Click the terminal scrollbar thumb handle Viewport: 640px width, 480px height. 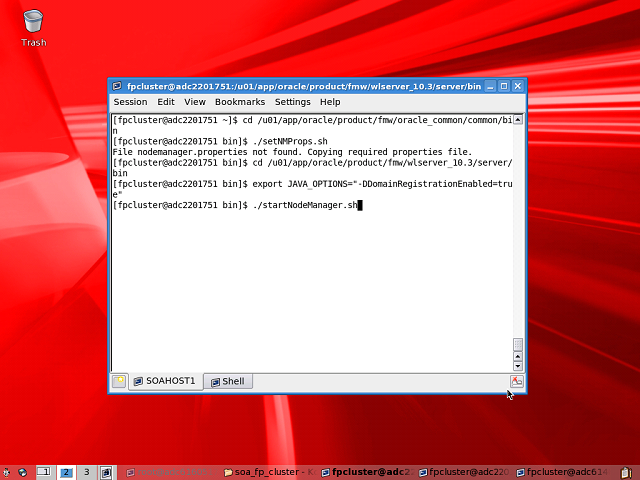pyautogui.click(x=518, y=344)
